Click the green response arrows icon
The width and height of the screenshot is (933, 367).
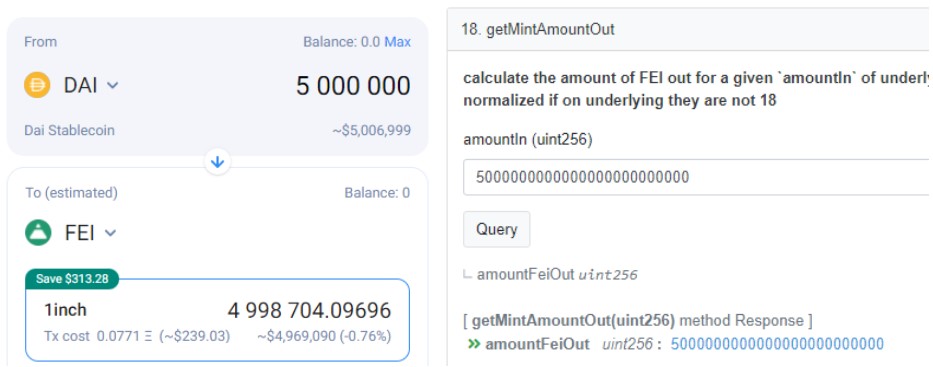[x=474, y=344]
